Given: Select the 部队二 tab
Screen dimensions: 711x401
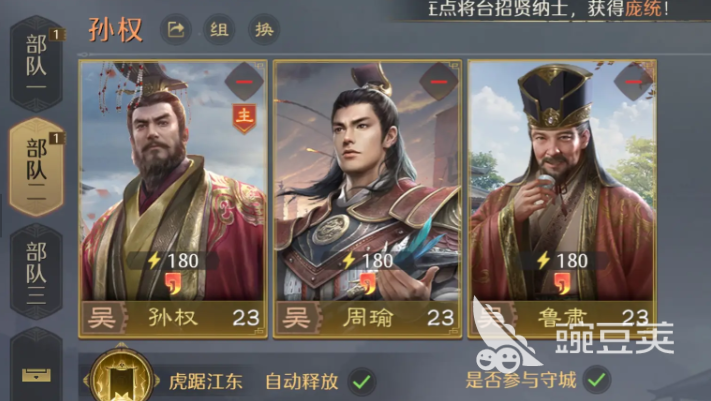Looking at the screenshot, I should click(x=36, y=167).
